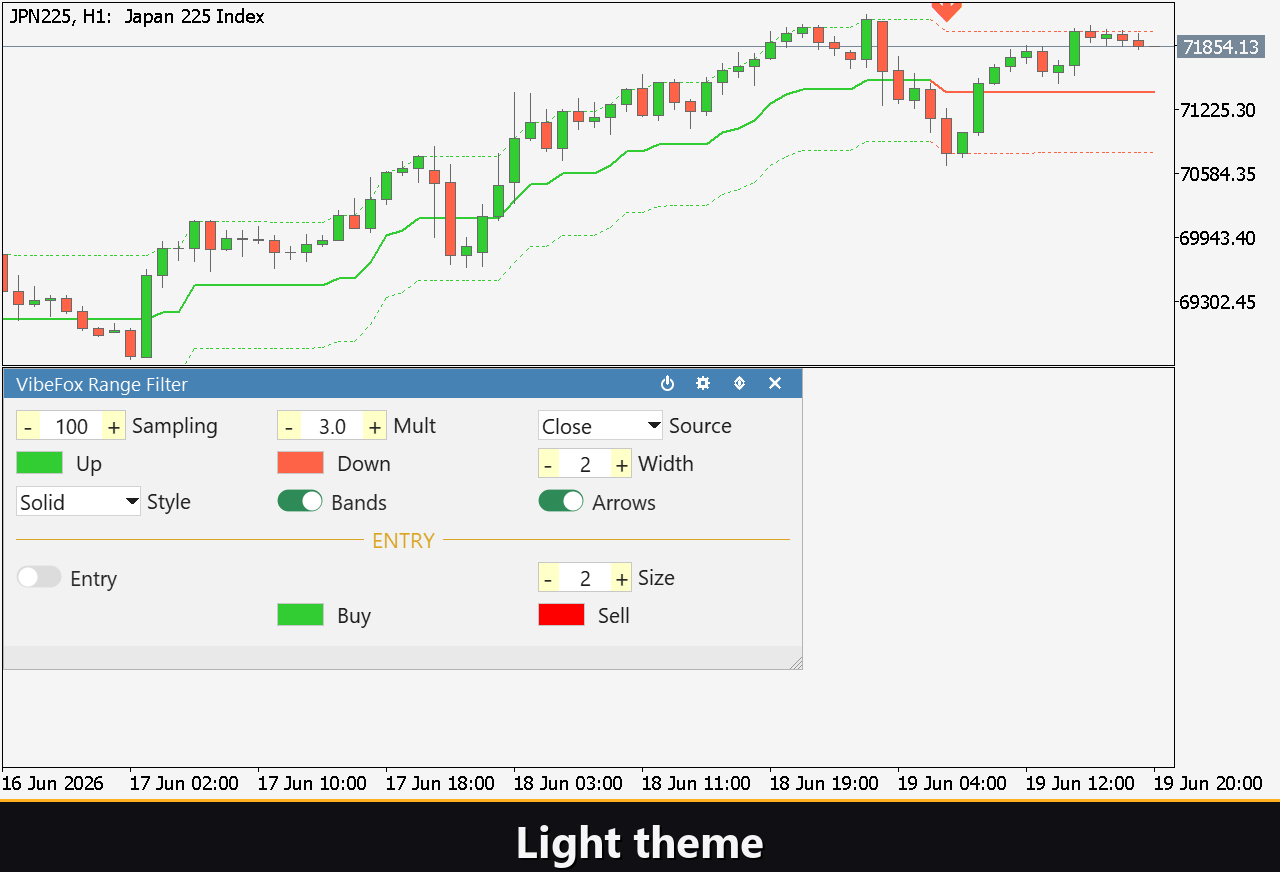The height and width of the screenshot is (872, 1280).
Task: Click the Size value field showing 2
Action: coord(585,578)
